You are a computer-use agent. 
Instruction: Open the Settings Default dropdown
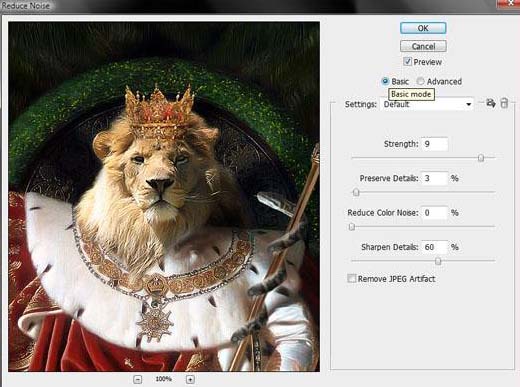pos(427,104)
